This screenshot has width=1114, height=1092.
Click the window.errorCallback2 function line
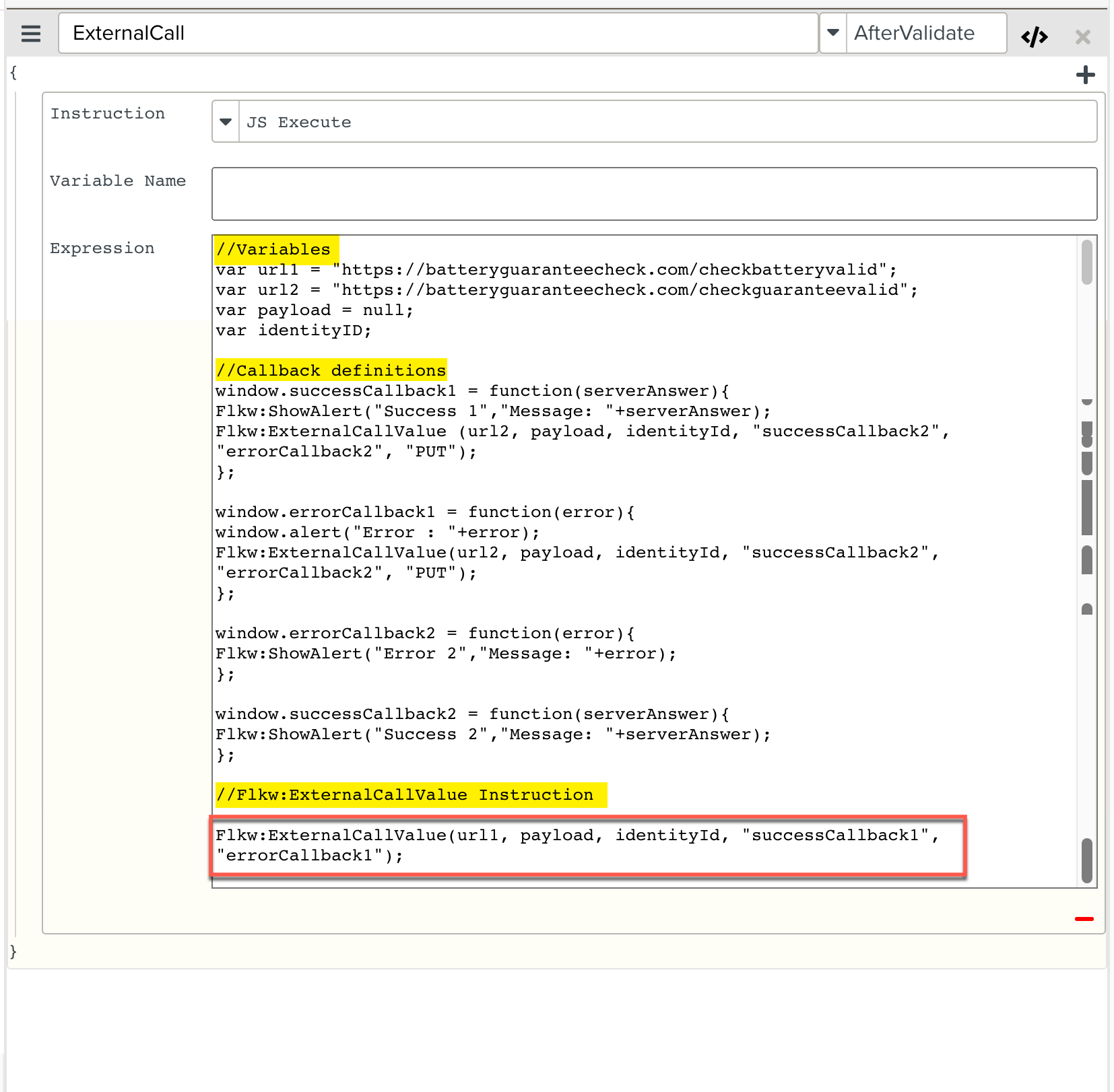(x=425, y=634)
